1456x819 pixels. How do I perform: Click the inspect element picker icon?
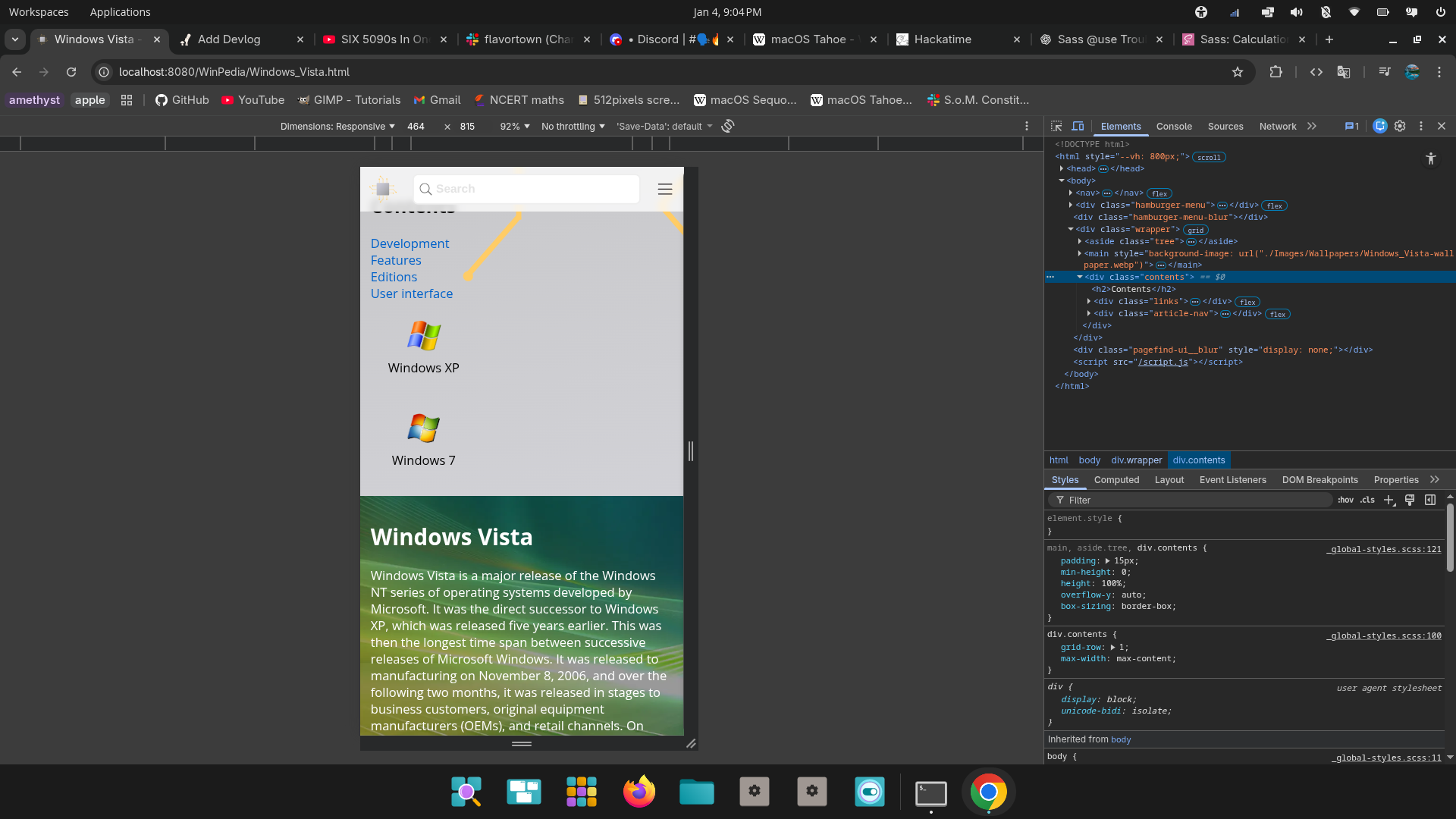pos(1056,126)
